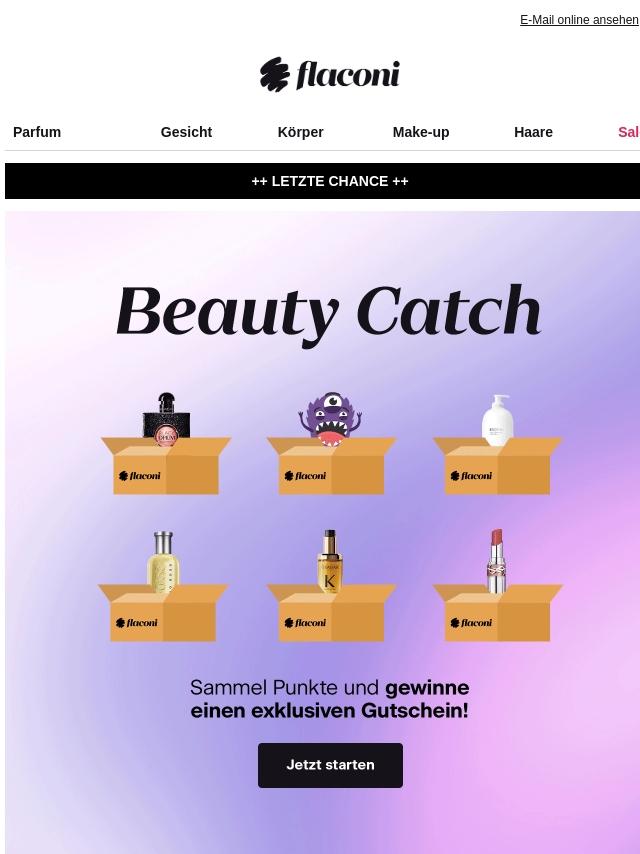Click flaconi label on lipstick's cardboard box
The width and height of the screenshot is (640, 854).
[x=471, y=623]
